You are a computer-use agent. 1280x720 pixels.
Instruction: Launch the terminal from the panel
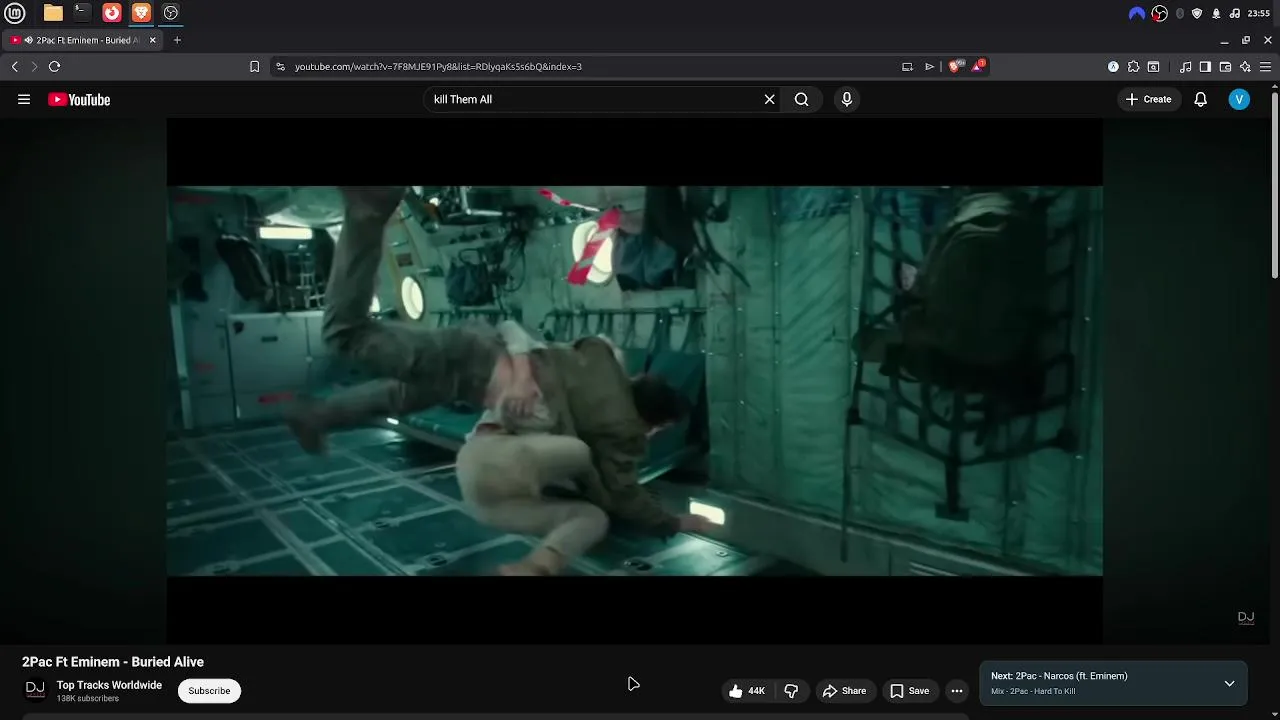(x=82, y=13)
